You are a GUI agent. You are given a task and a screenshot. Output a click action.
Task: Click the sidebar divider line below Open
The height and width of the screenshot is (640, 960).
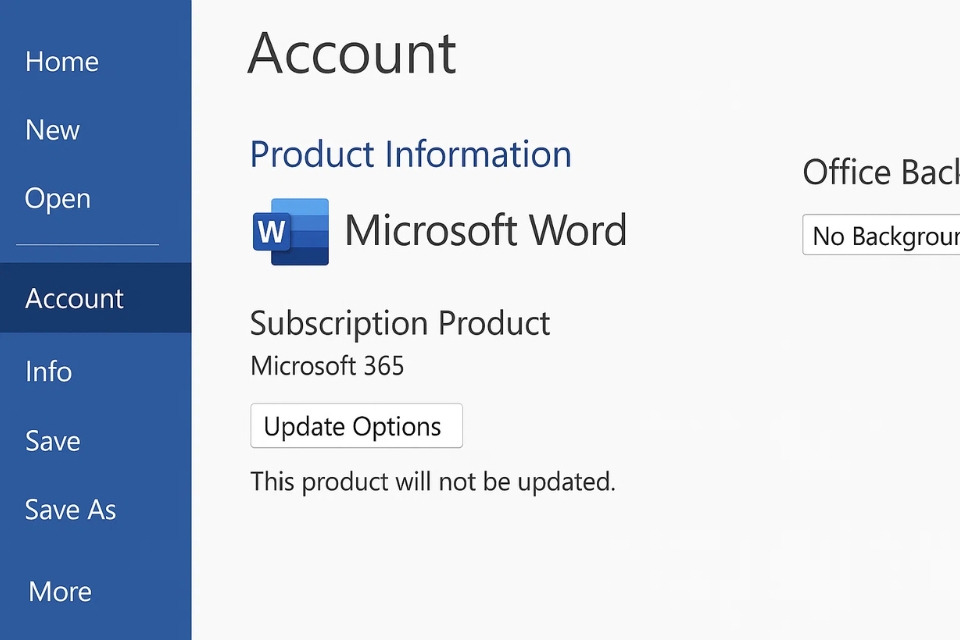(87, 245)
